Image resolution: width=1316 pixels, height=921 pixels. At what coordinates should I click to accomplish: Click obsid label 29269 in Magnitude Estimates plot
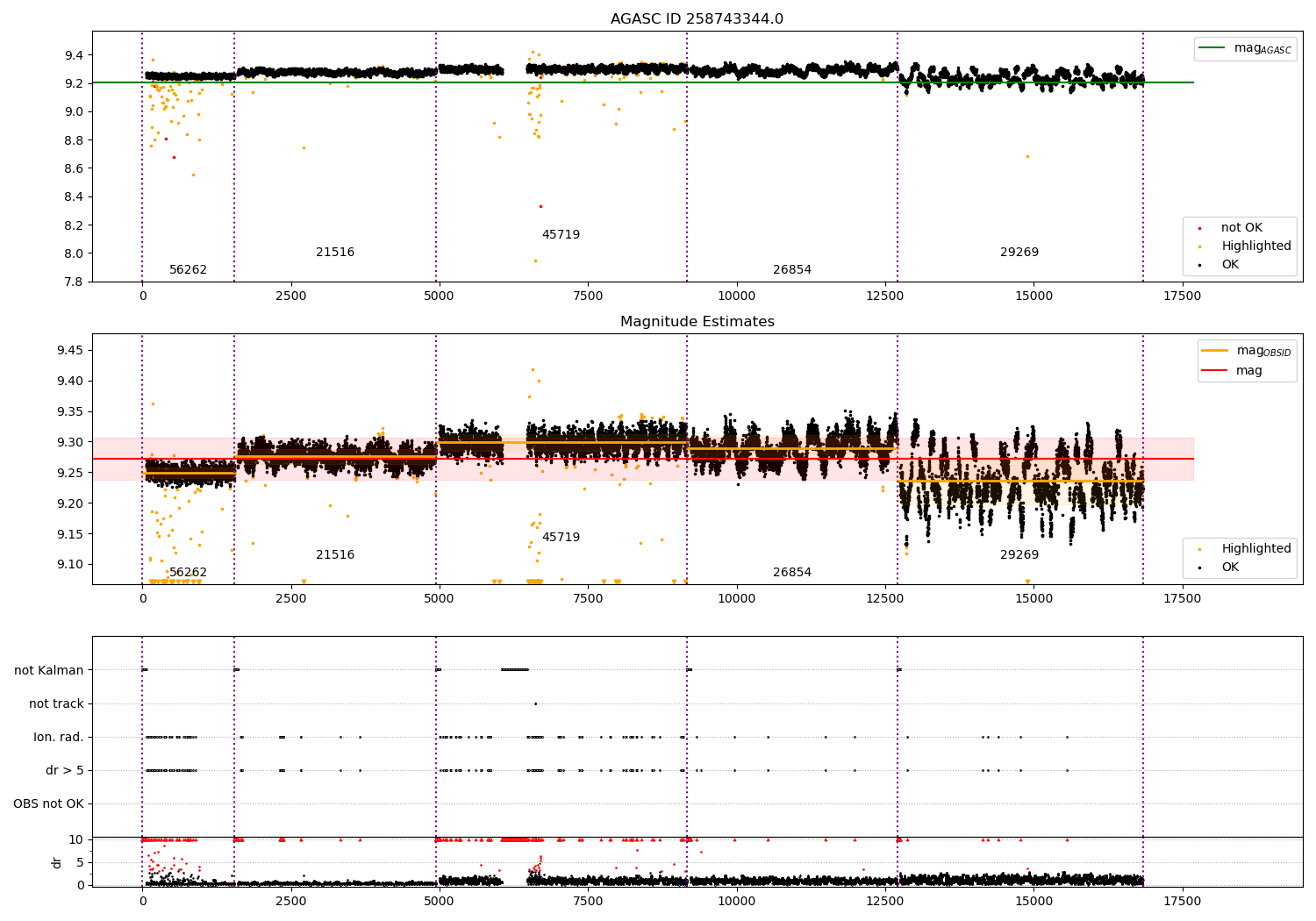point(1019,555)
